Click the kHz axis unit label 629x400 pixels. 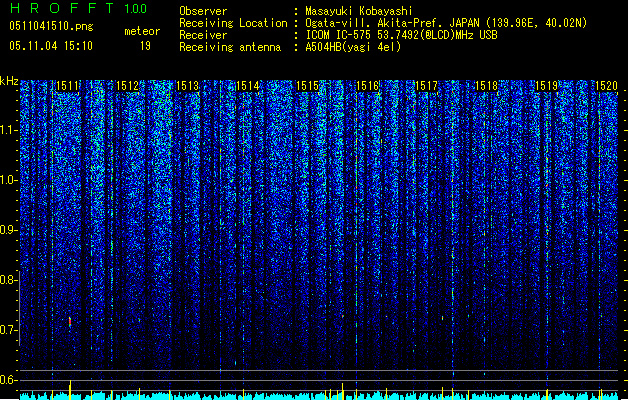9,81
